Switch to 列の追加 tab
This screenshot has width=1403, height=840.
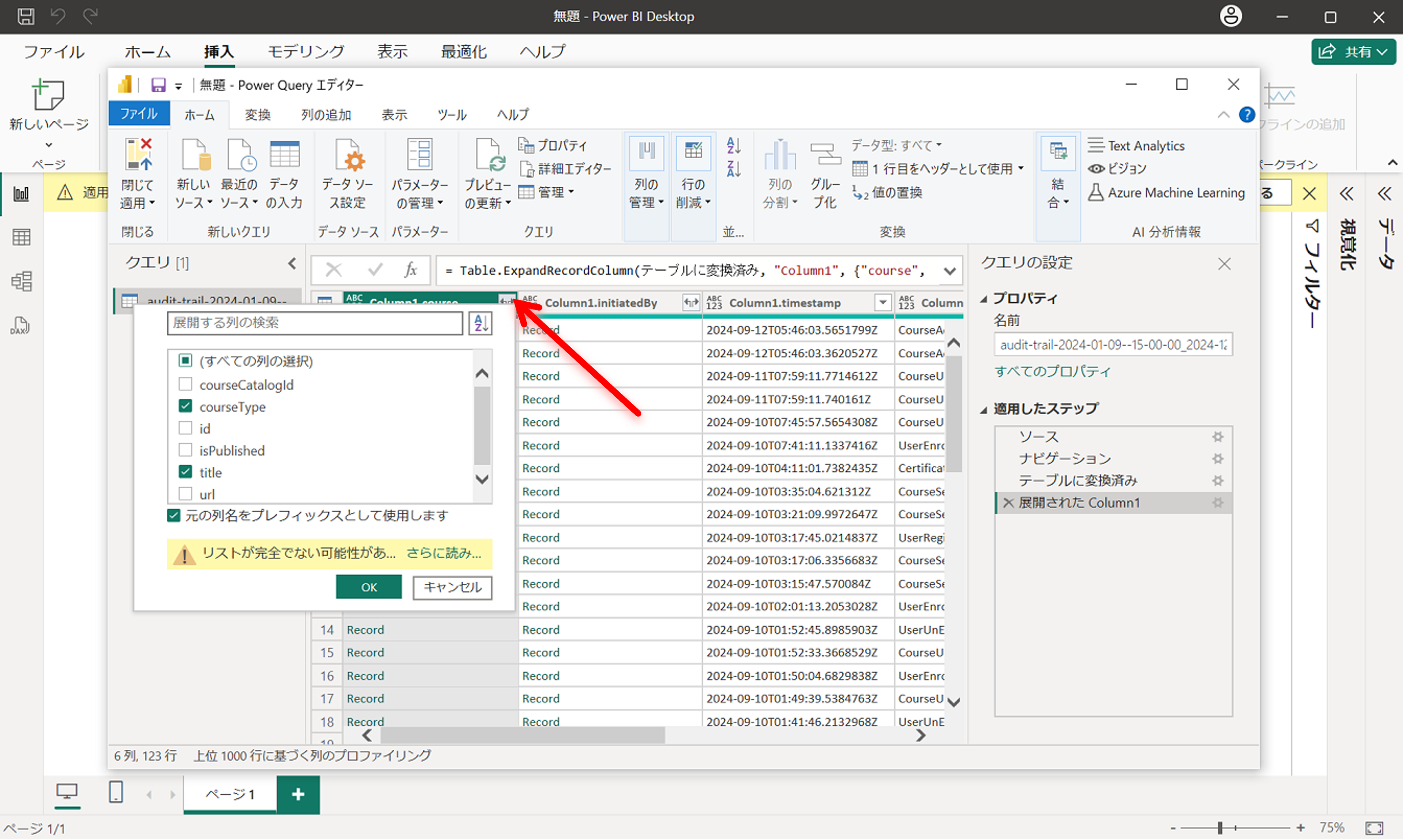326,115
